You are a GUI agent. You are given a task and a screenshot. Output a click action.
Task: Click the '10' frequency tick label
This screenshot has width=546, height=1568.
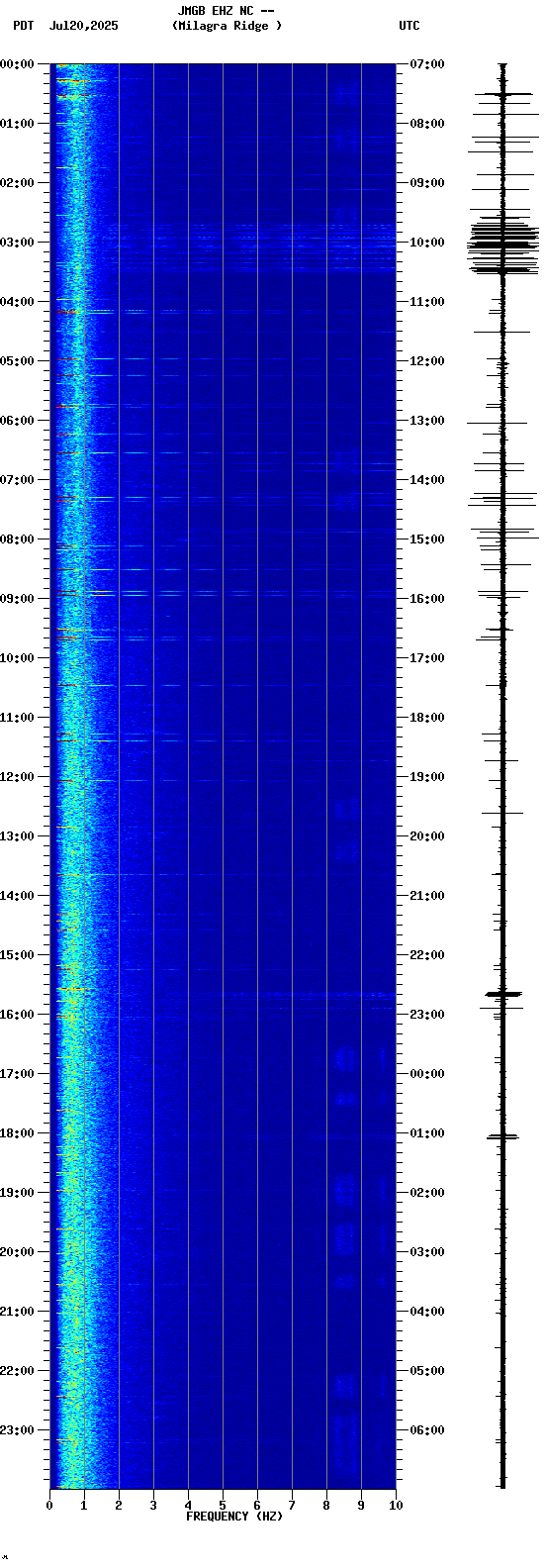click(x=396, y=1506)
